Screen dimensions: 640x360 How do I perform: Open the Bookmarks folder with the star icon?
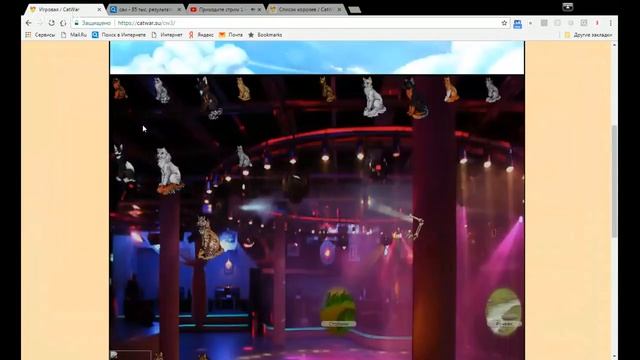pyautogui.click(x=265, y=35)
